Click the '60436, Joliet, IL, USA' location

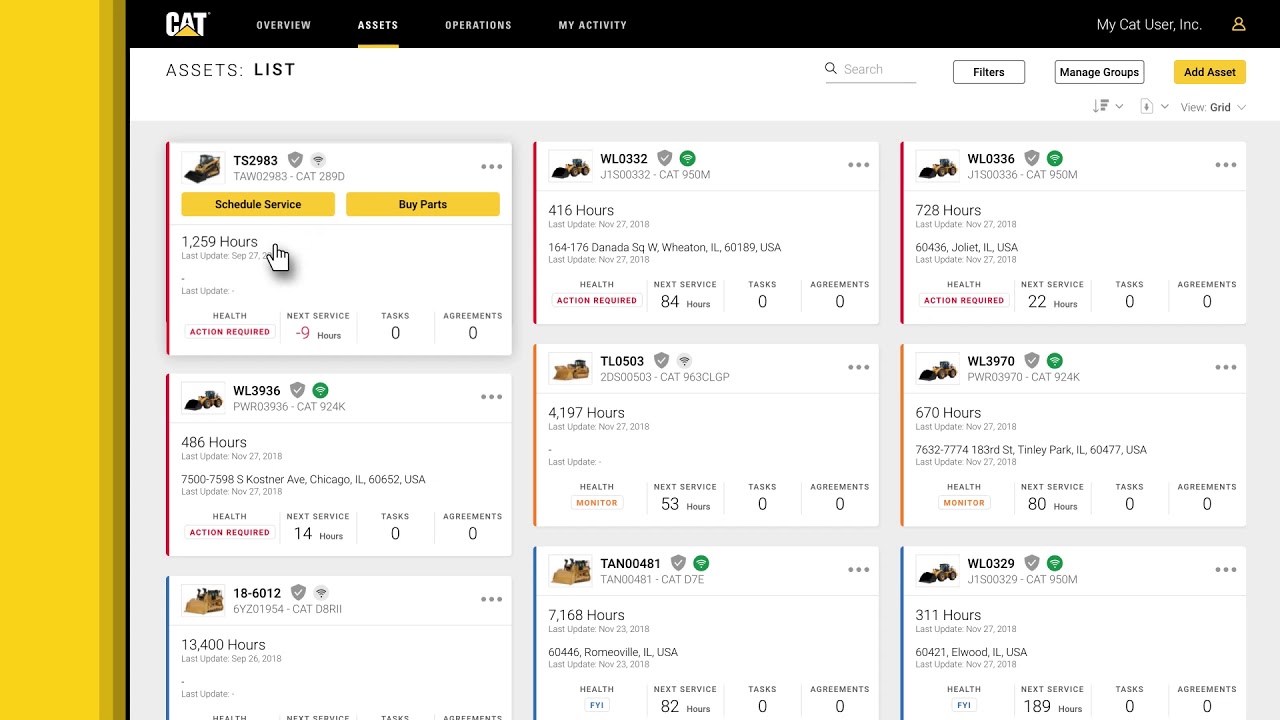tap(967, 247)
